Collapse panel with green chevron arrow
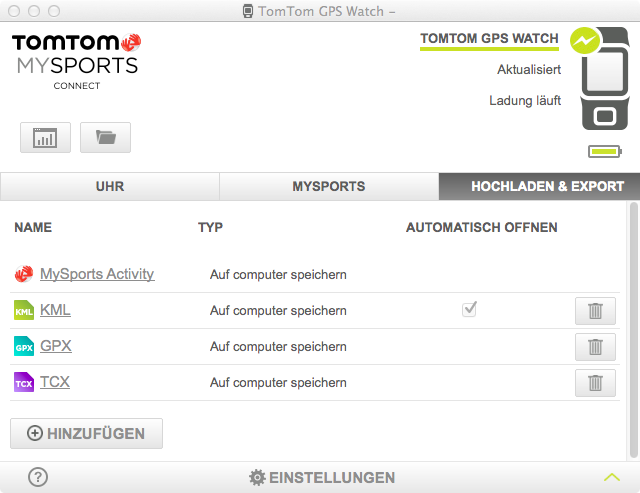 click(612, 477)
